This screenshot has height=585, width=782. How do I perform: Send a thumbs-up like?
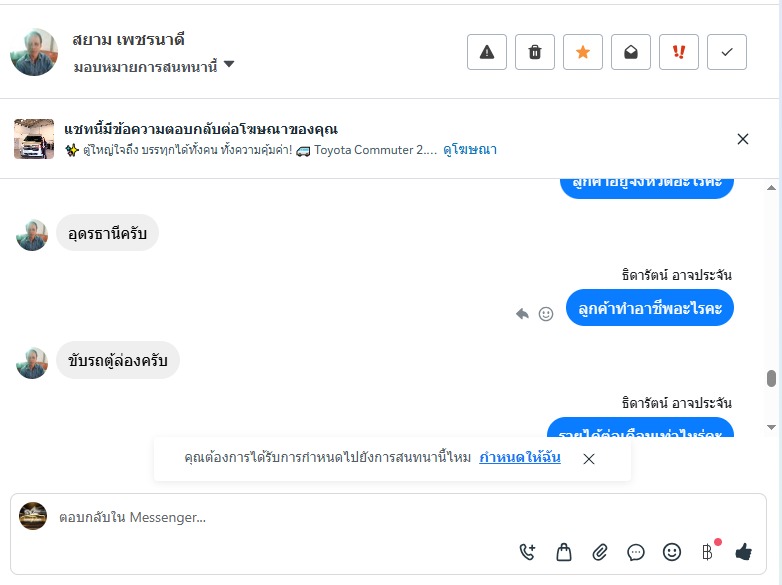tap(743, 551)
